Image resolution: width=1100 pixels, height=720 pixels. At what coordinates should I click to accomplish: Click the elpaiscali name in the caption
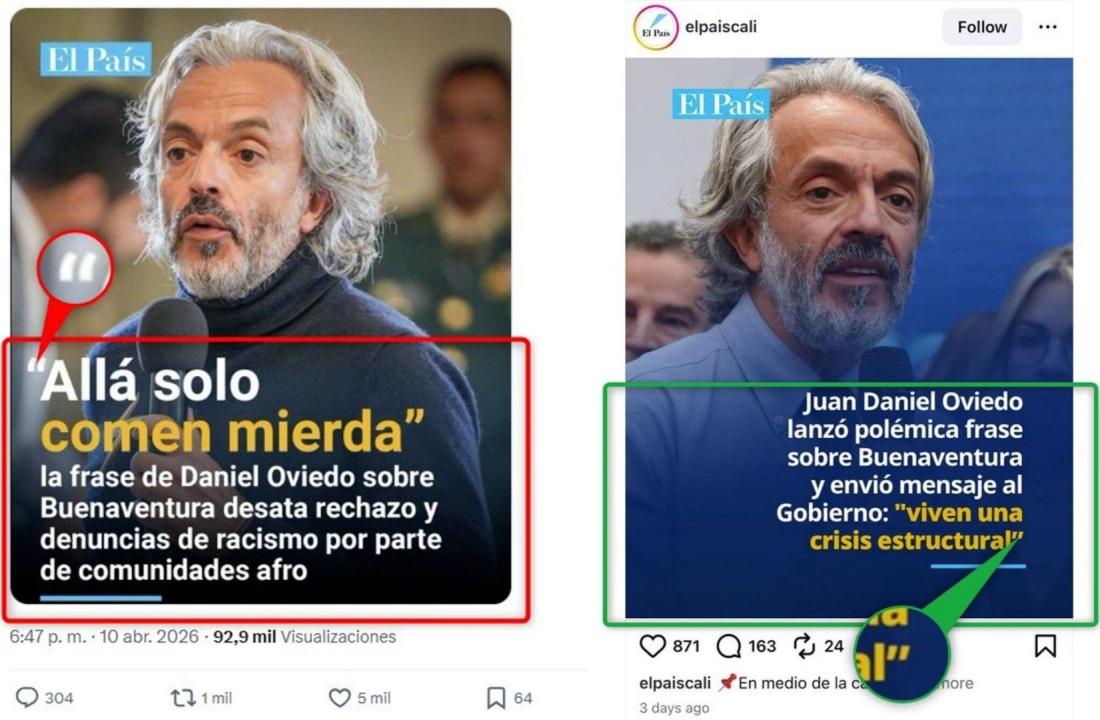(675, 683)
